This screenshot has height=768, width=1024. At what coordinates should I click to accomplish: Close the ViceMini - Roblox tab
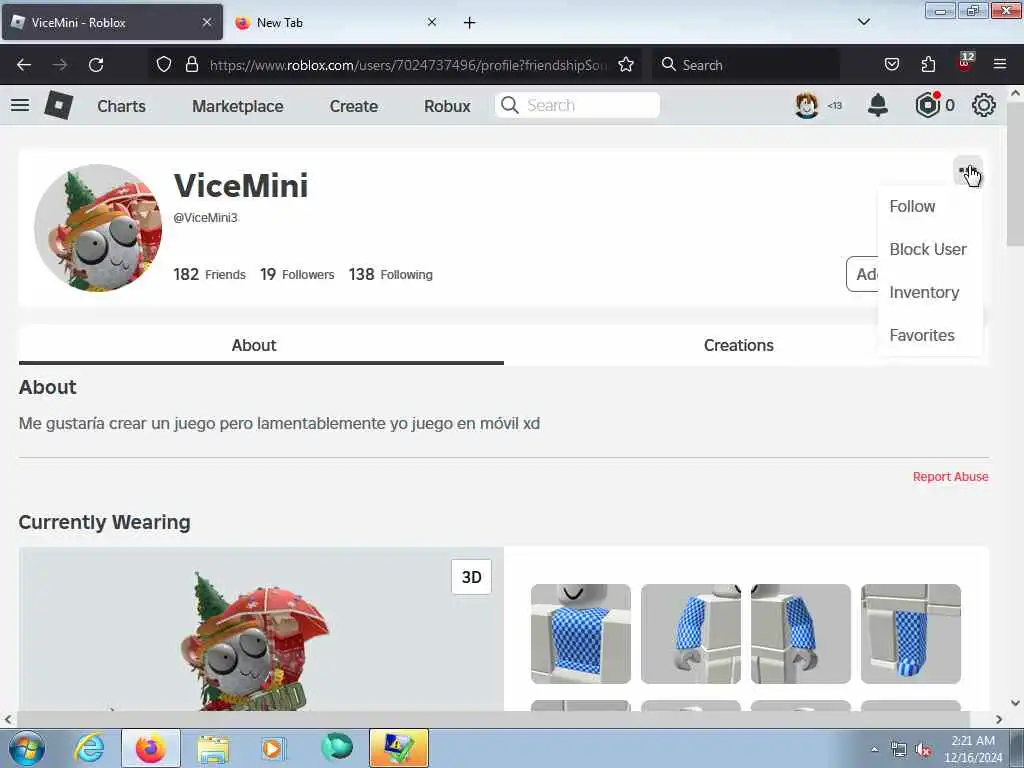(x=206, y=22)
